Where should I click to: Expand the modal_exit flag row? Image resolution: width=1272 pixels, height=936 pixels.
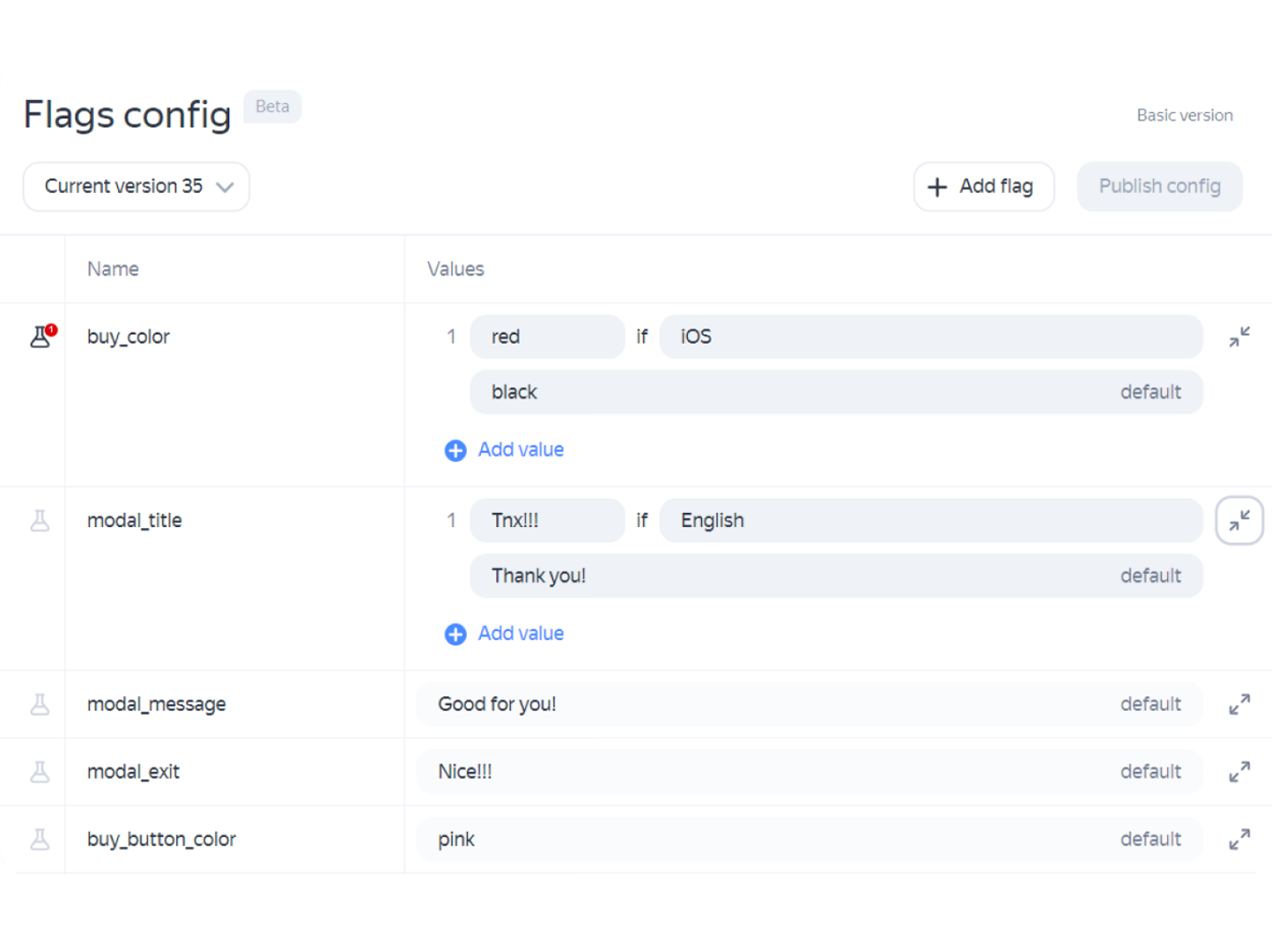pos(1239,772)
